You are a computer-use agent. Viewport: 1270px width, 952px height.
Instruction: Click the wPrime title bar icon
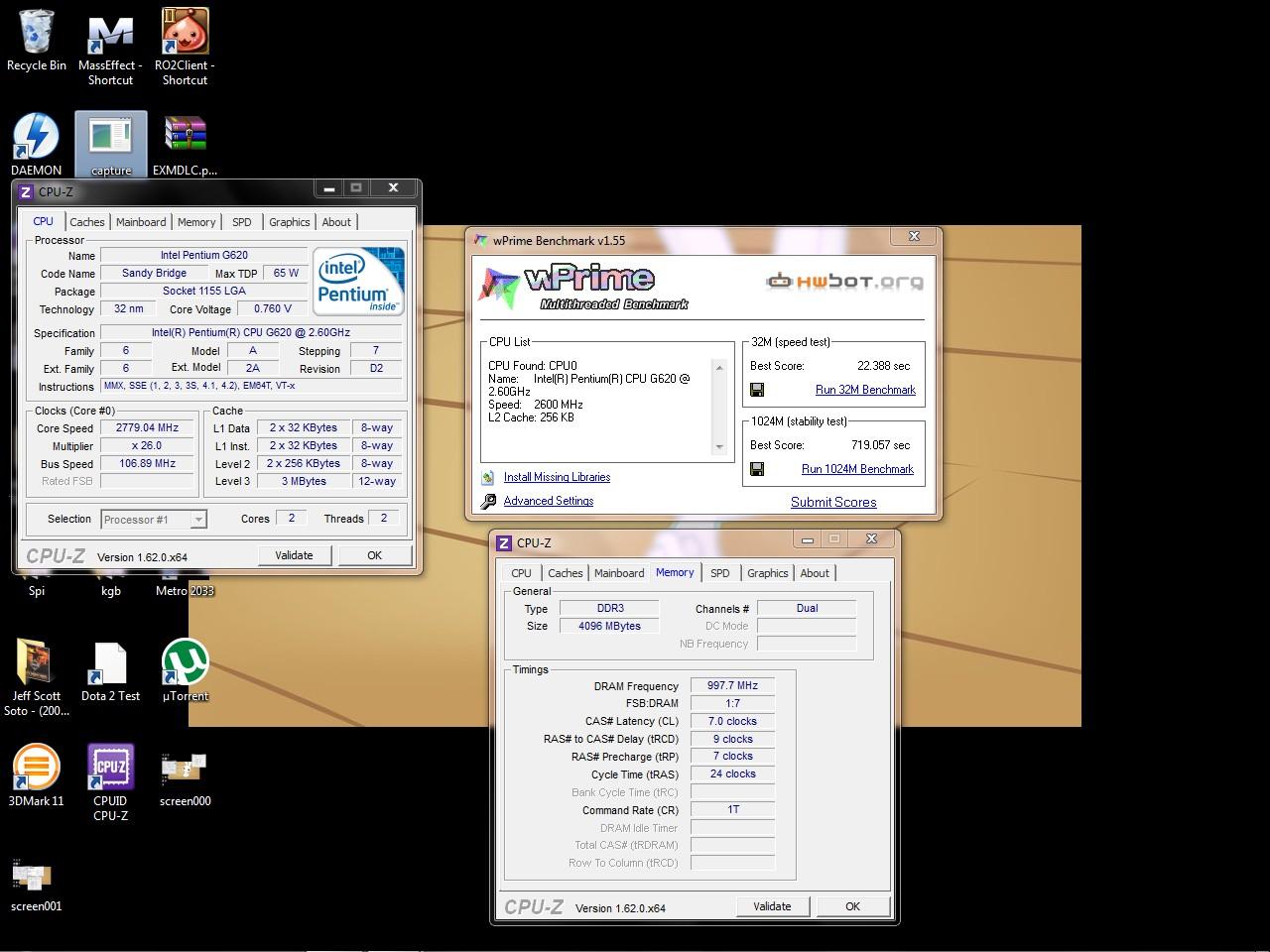[x=481, y=240]
